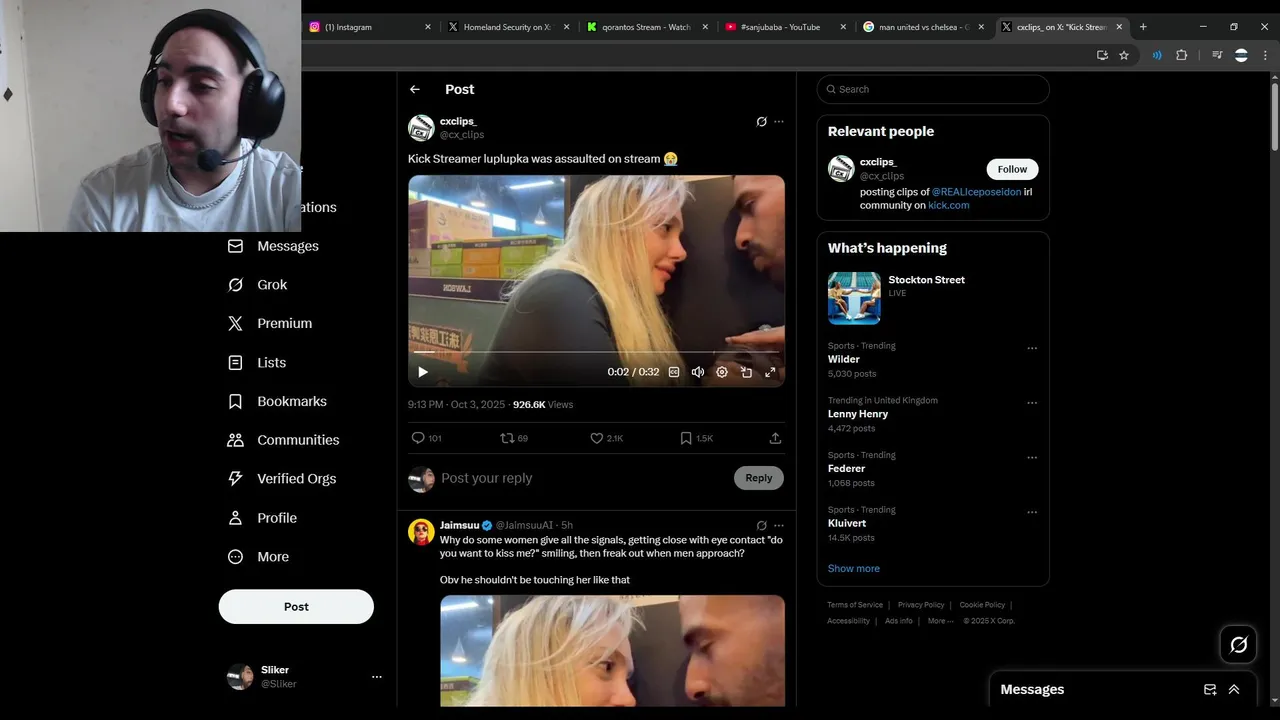This screenshot has width=1280, height=720.
Task: Open the Terms of Service link
Action: point(855,605)
